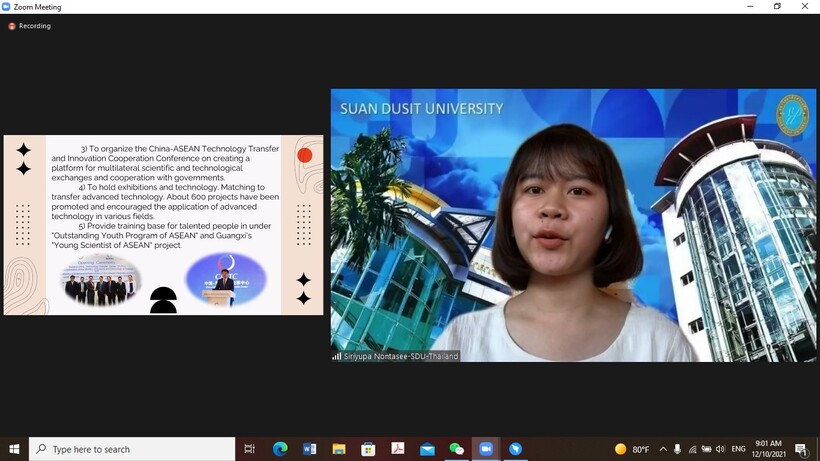Open network settings from the tray icon
Image resolution: width=820 pixels, height=461 pixels.
(x=692, y=449)
